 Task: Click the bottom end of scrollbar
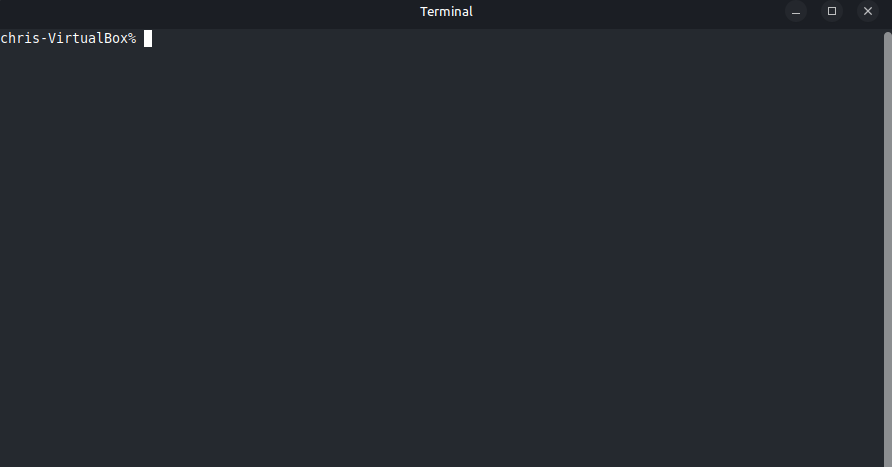(887, 462)
